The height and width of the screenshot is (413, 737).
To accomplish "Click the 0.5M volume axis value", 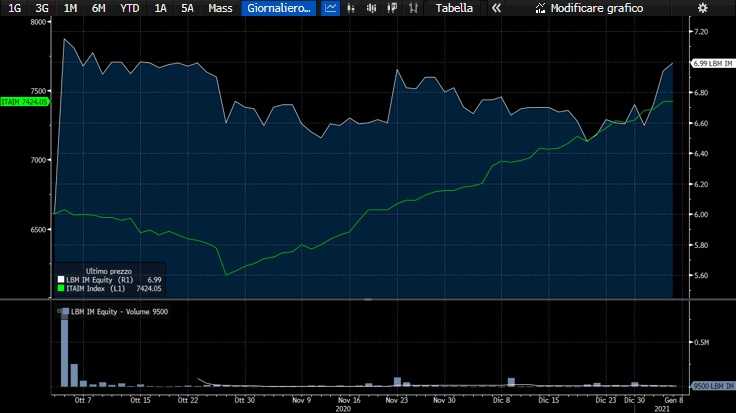I will pos(701,343).
